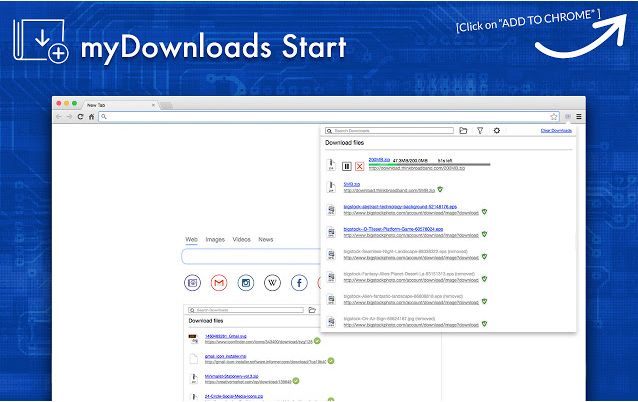Open the Platform-Game eps file link
This screenshot has height=402, width=638.
[393, 229]
